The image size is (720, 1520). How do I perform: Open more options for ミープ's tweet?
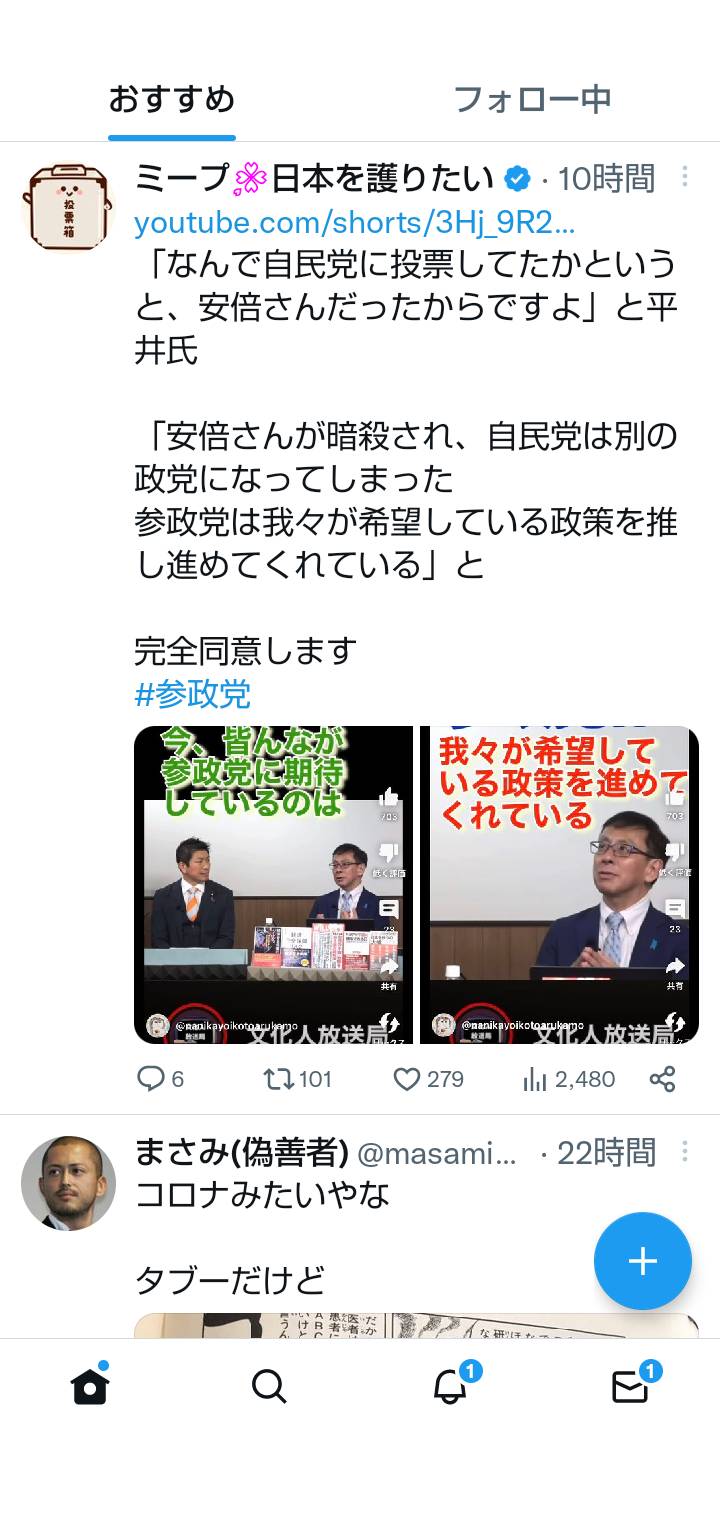coord(685,177)
